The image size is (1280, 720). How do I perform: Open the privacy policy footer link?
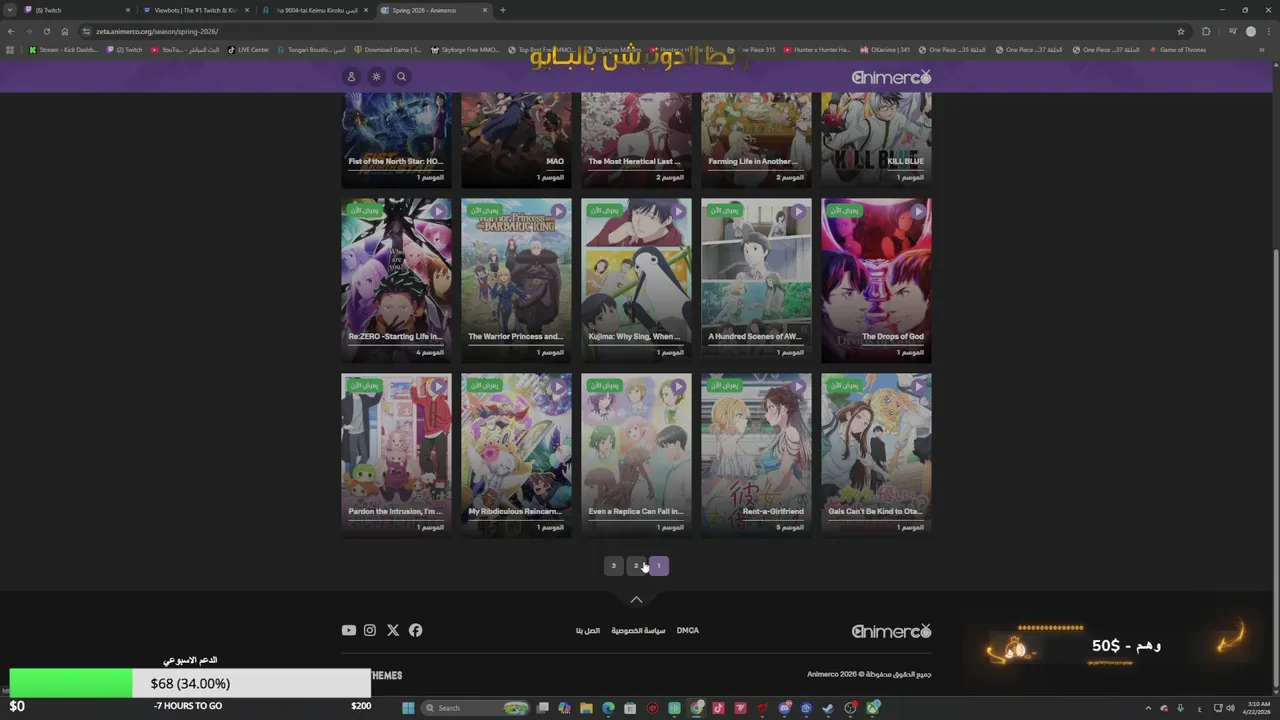638,631
